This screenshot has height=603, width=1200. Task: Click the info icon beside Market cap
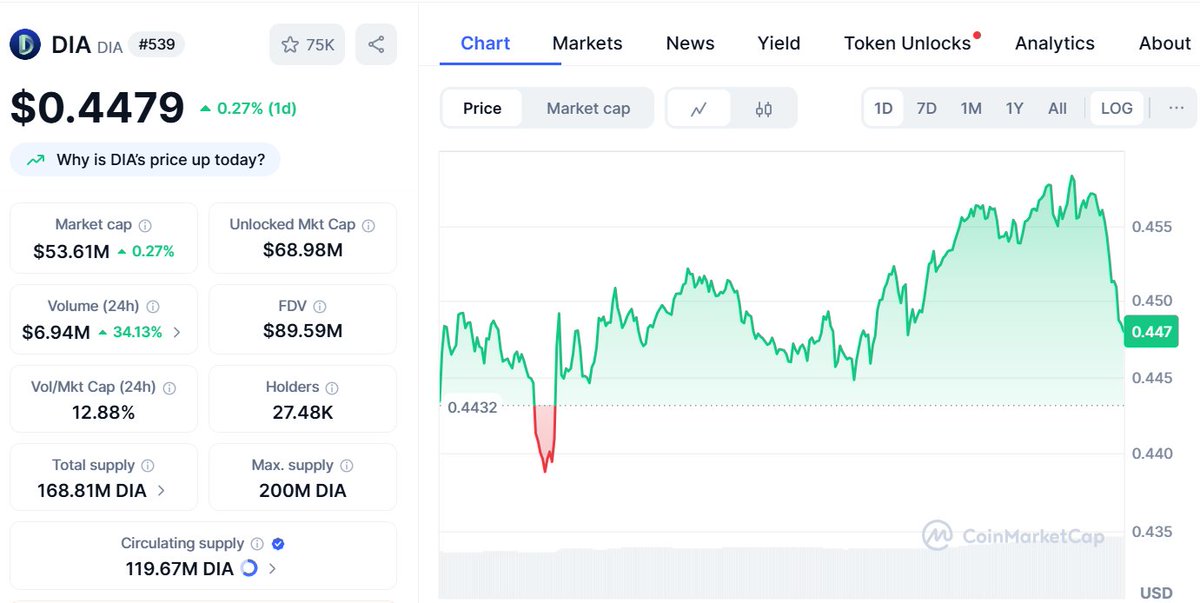click(146, 226)
